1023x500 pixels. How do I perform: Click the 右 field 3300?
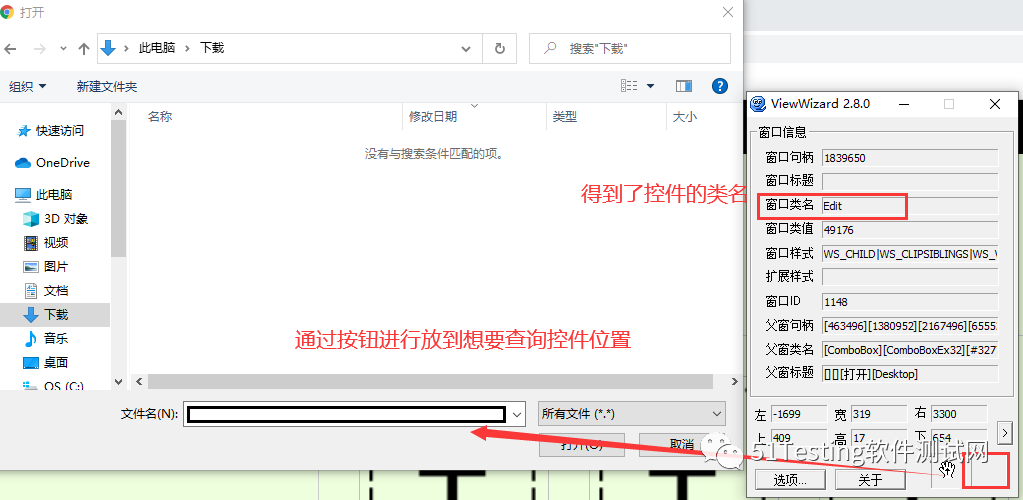pyautogui.click(x=959, y=414)
